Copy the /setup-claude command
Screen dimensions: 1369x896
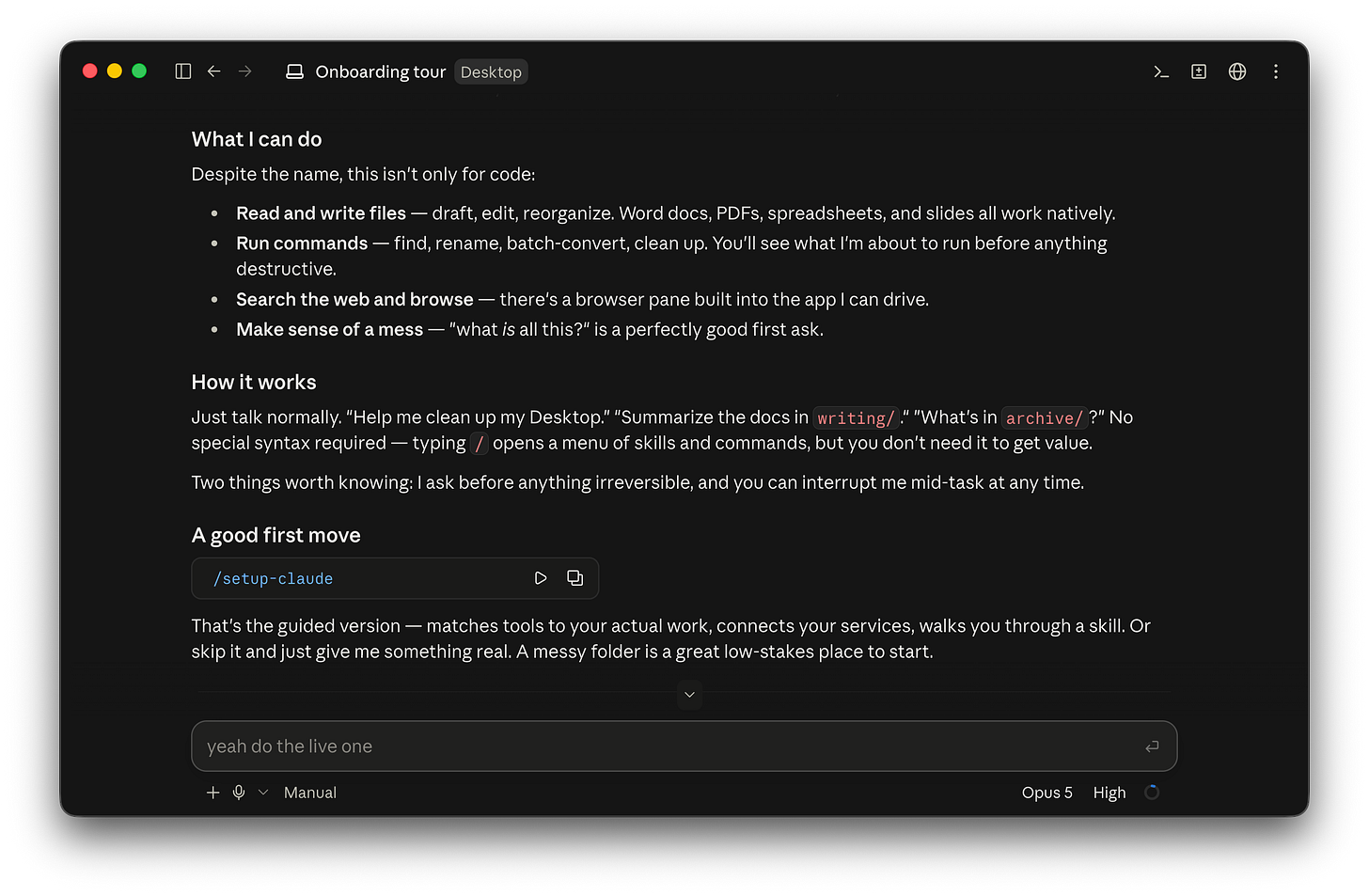click(x=574, y=578)
